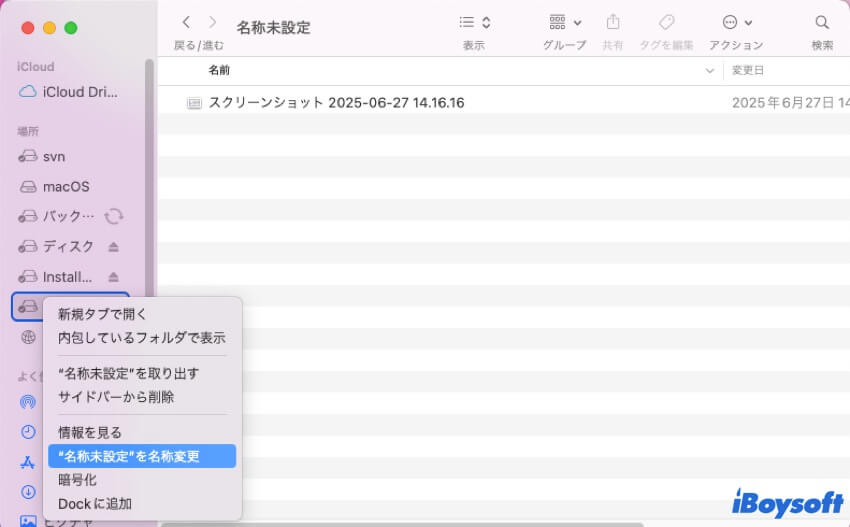Open the list view mode selector

474,22
